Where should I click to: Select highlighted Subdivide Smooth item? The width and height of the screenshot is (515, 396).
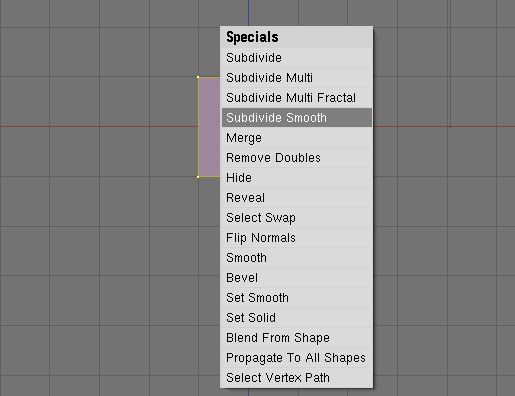pyautogui.click(x=297, y=117)
